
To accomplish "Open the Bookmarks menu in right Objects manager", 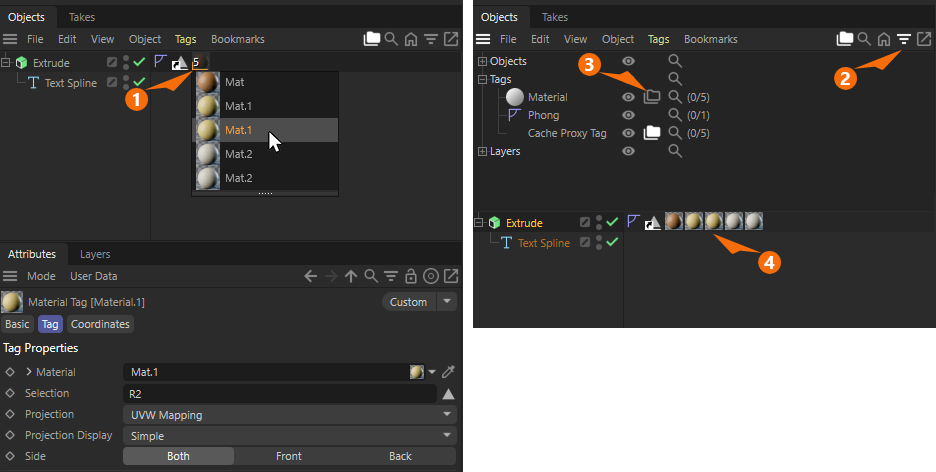I will coord(710,39).
